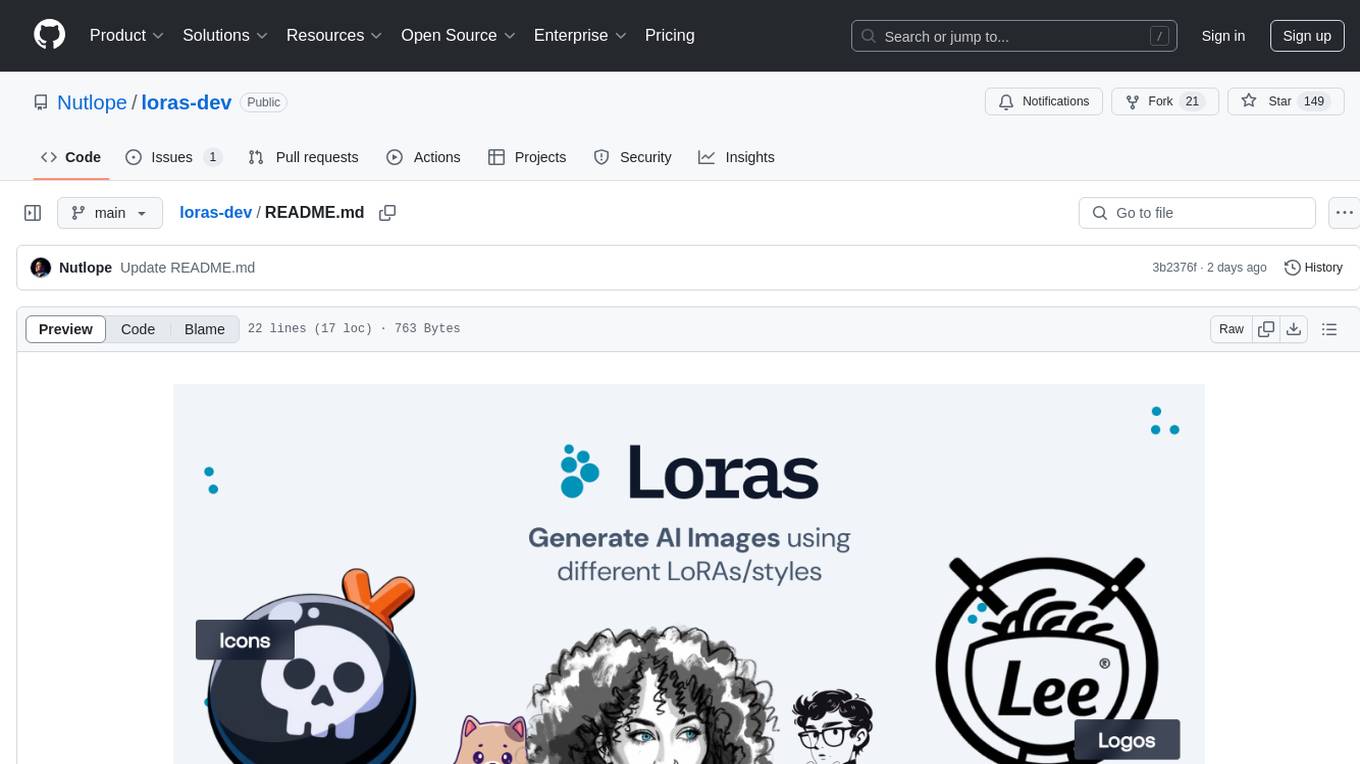The height and width of the screenshot is (764, 1360).
Task: Expand the file tree side panel
Action: [33, 213]
